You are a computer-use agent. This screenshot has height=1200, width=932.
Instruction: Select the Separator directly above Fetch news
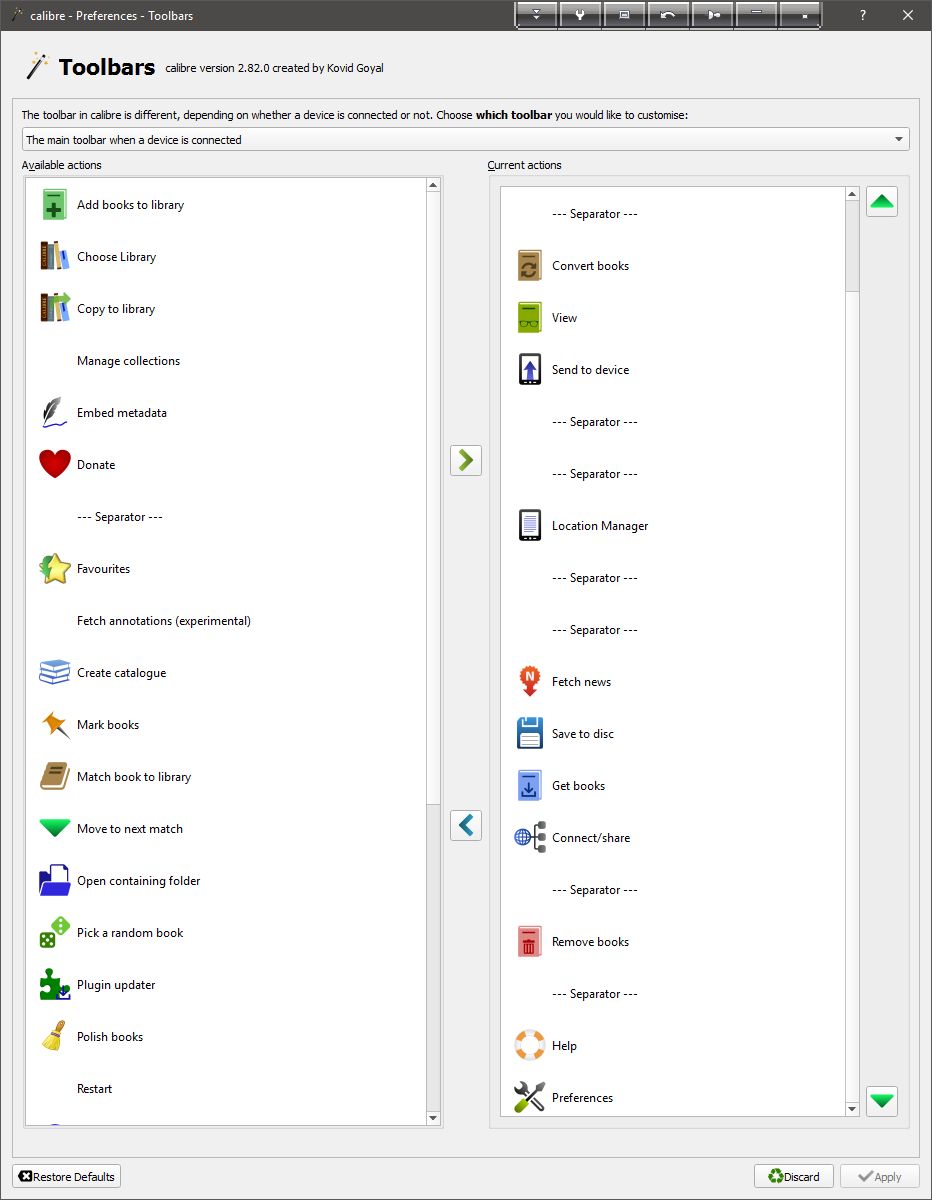pyautogui.click(x=673, y=630)
